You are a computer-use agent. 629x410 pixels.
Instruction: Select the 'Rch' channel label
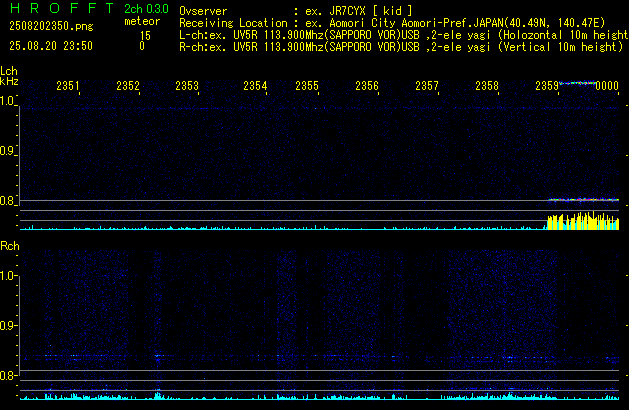(x=10, y=246)
